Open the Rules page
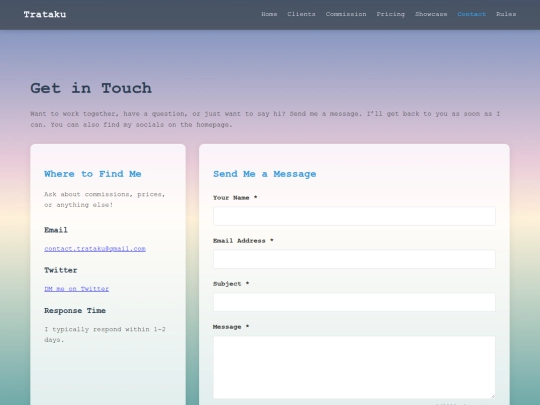Image resolution: width=540 pixels, height=405 pixels. [x=506, y=14]
